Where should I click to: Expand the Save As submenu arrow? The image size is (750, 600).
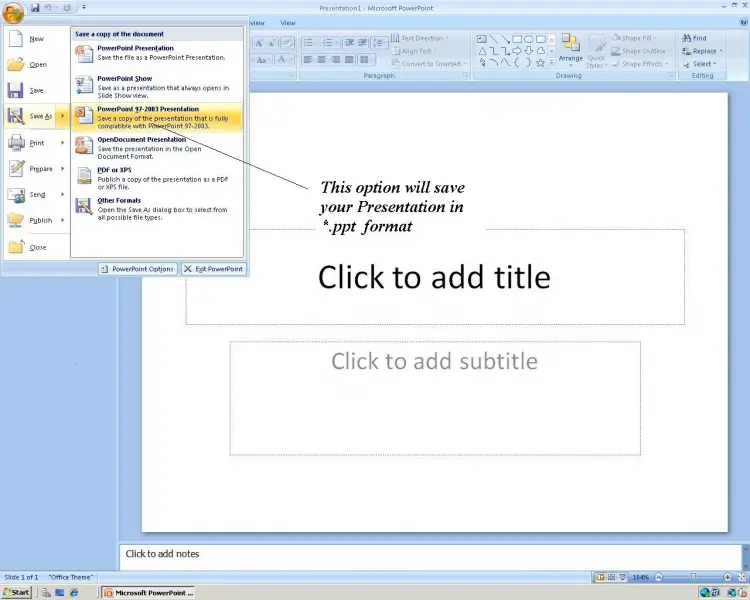pyautogui.click(x=62, y=116)
